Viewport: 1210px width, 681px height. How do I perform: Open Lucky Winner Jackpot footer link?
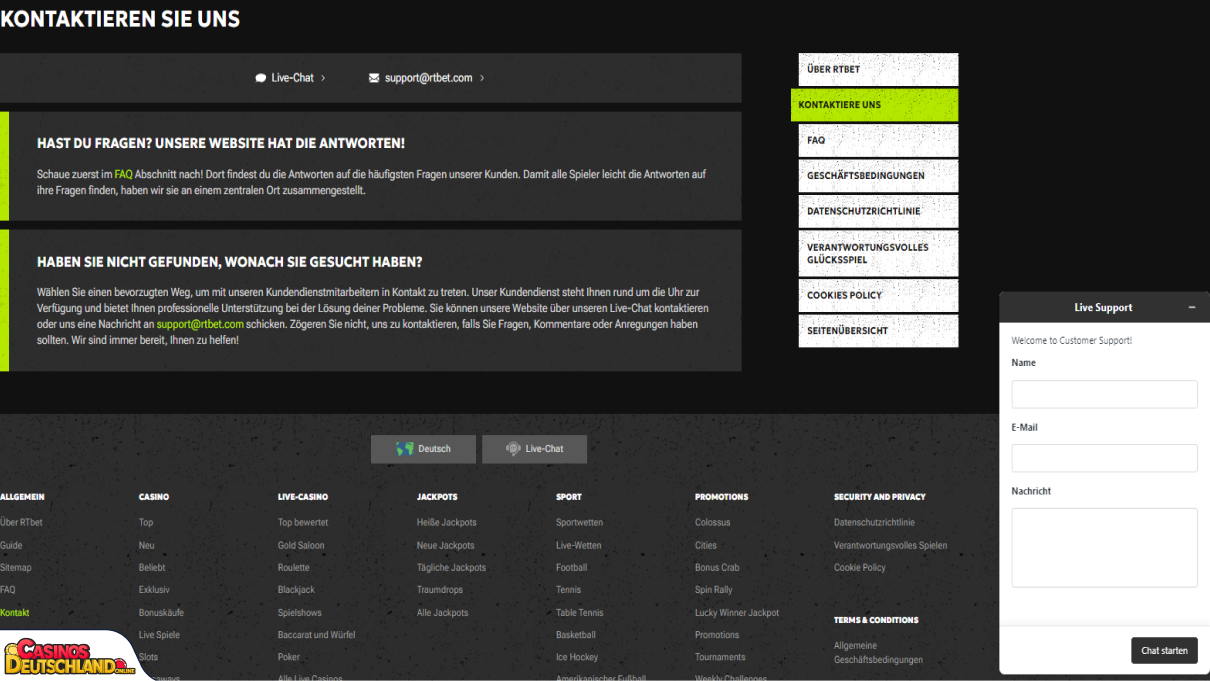[x=737, y=613]
